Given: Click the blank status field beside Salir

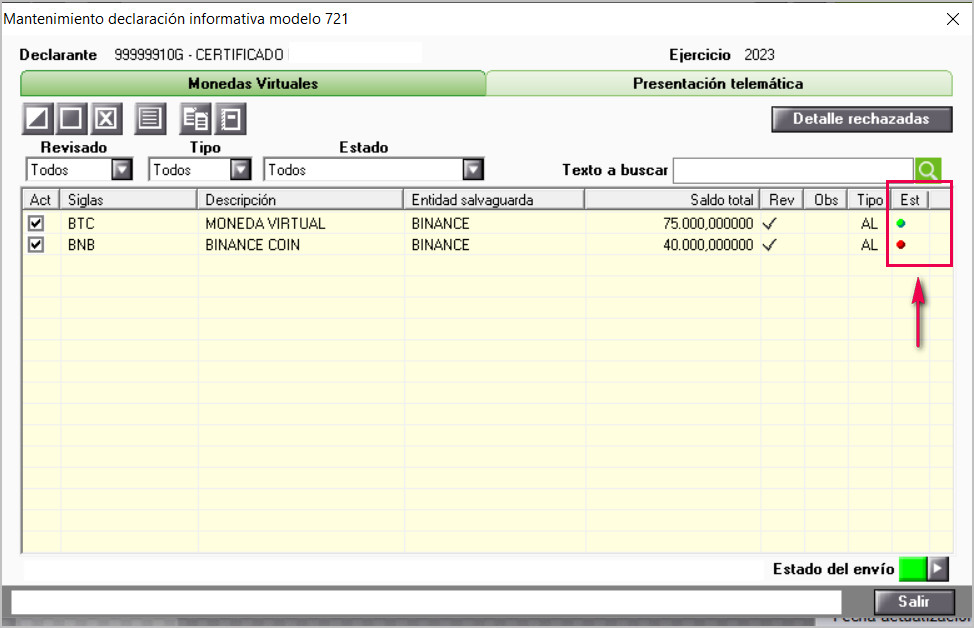Looking at the screenshot, I should point(426,602).
